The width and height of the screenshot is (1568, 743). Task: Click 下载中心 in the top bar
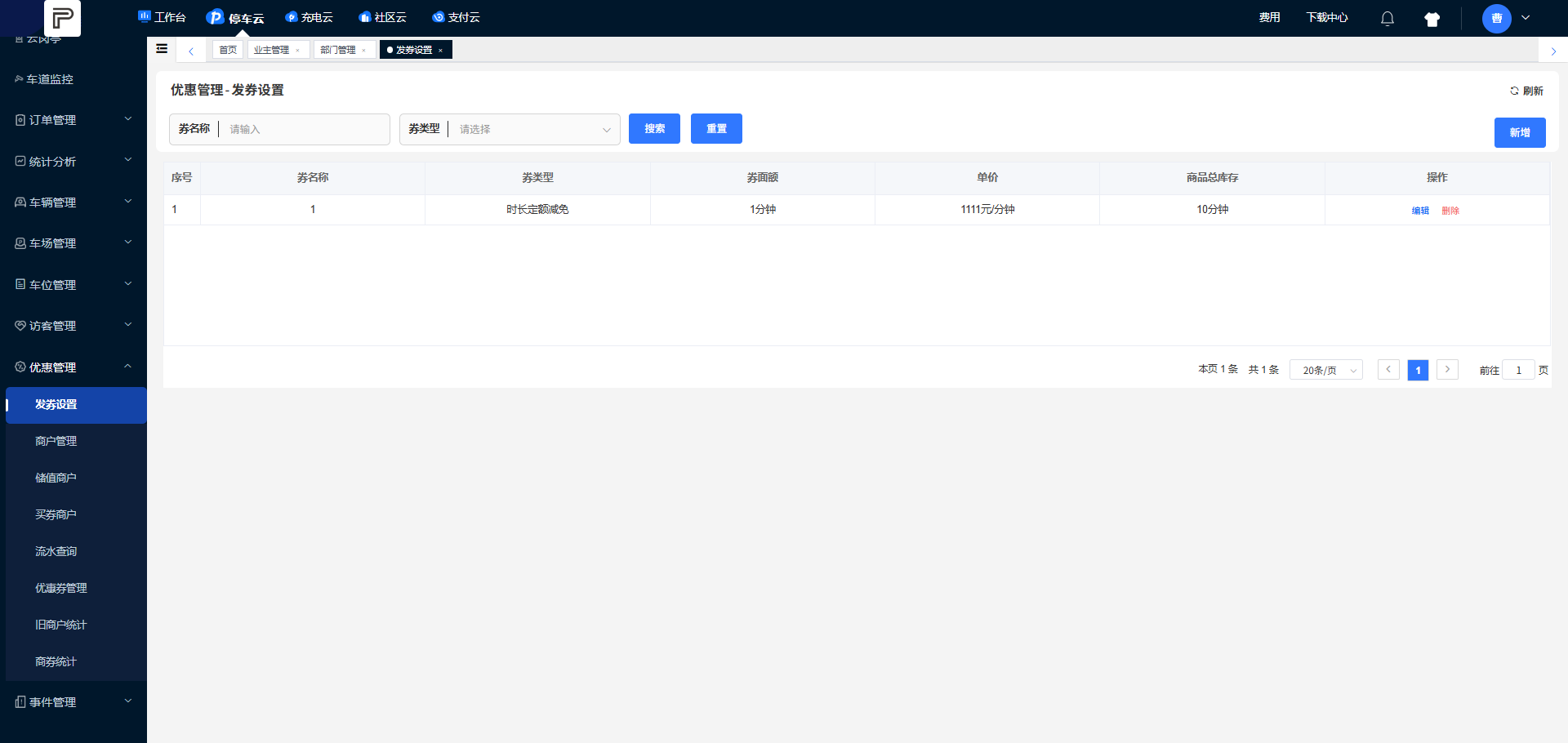tap(1326, 17)
